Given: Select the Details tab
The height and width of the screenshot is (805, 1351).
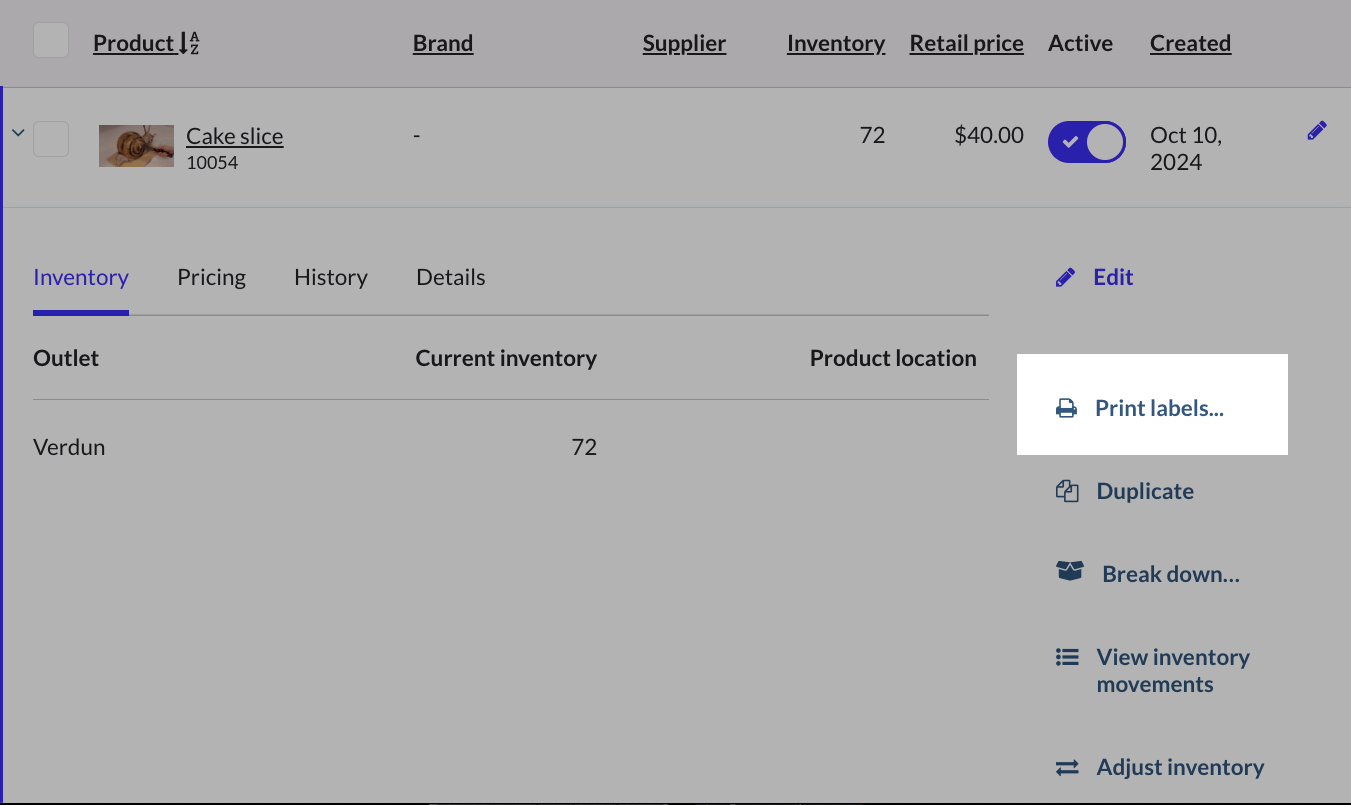Looking at the screenshot, I should [450, 277].
